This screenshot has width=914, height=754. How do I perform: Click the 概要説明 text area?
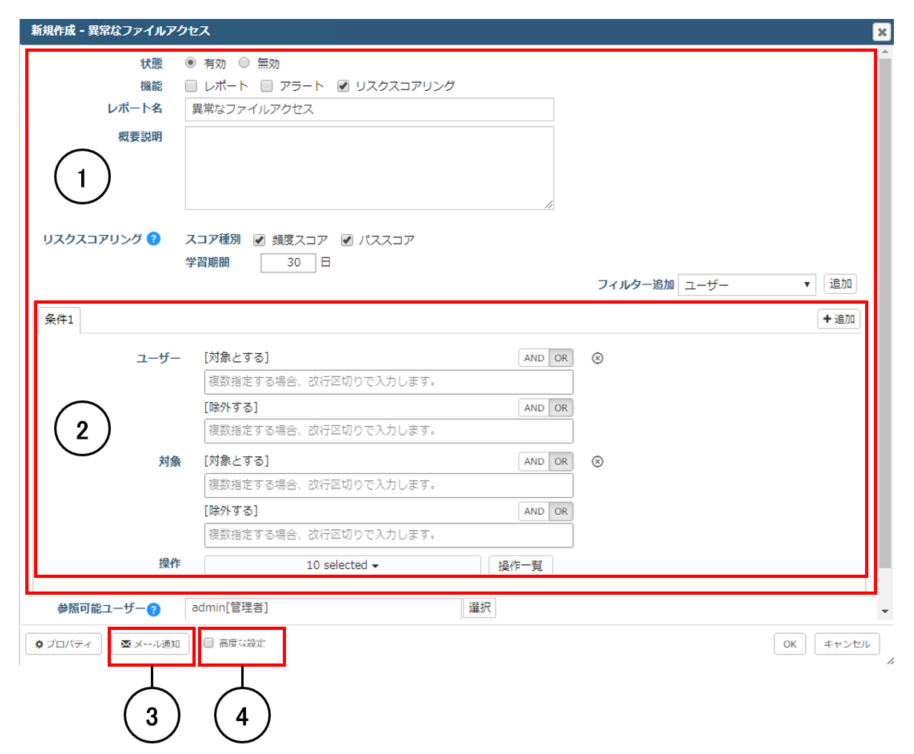(x=370, y=168)
